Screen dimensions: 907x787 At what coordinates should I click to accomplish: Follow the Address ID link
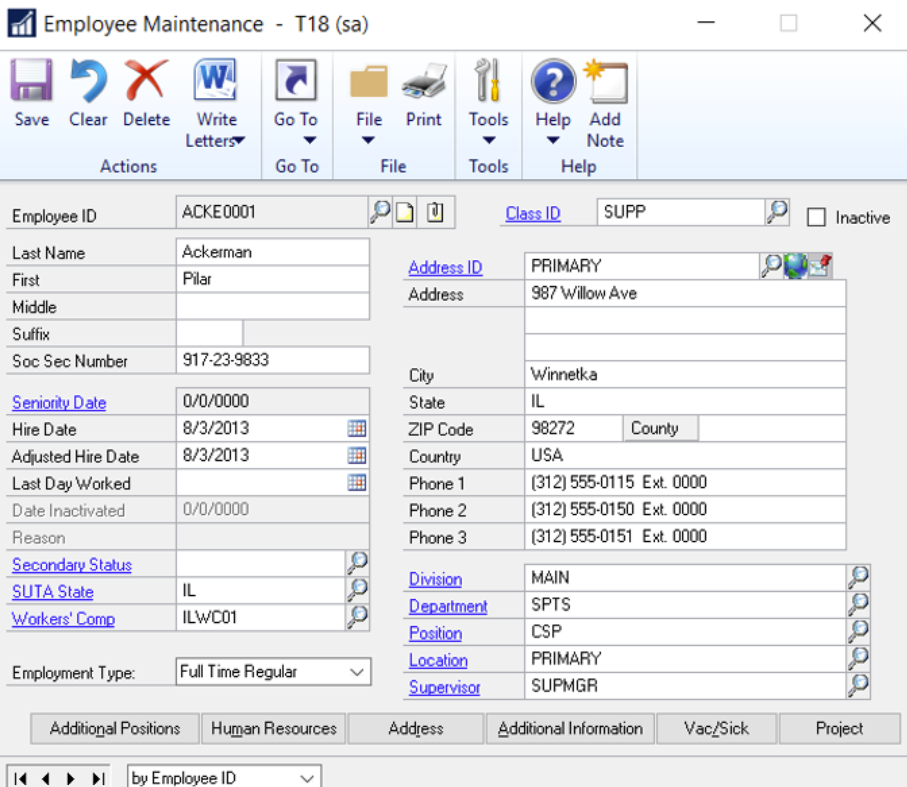click(445, 268)
